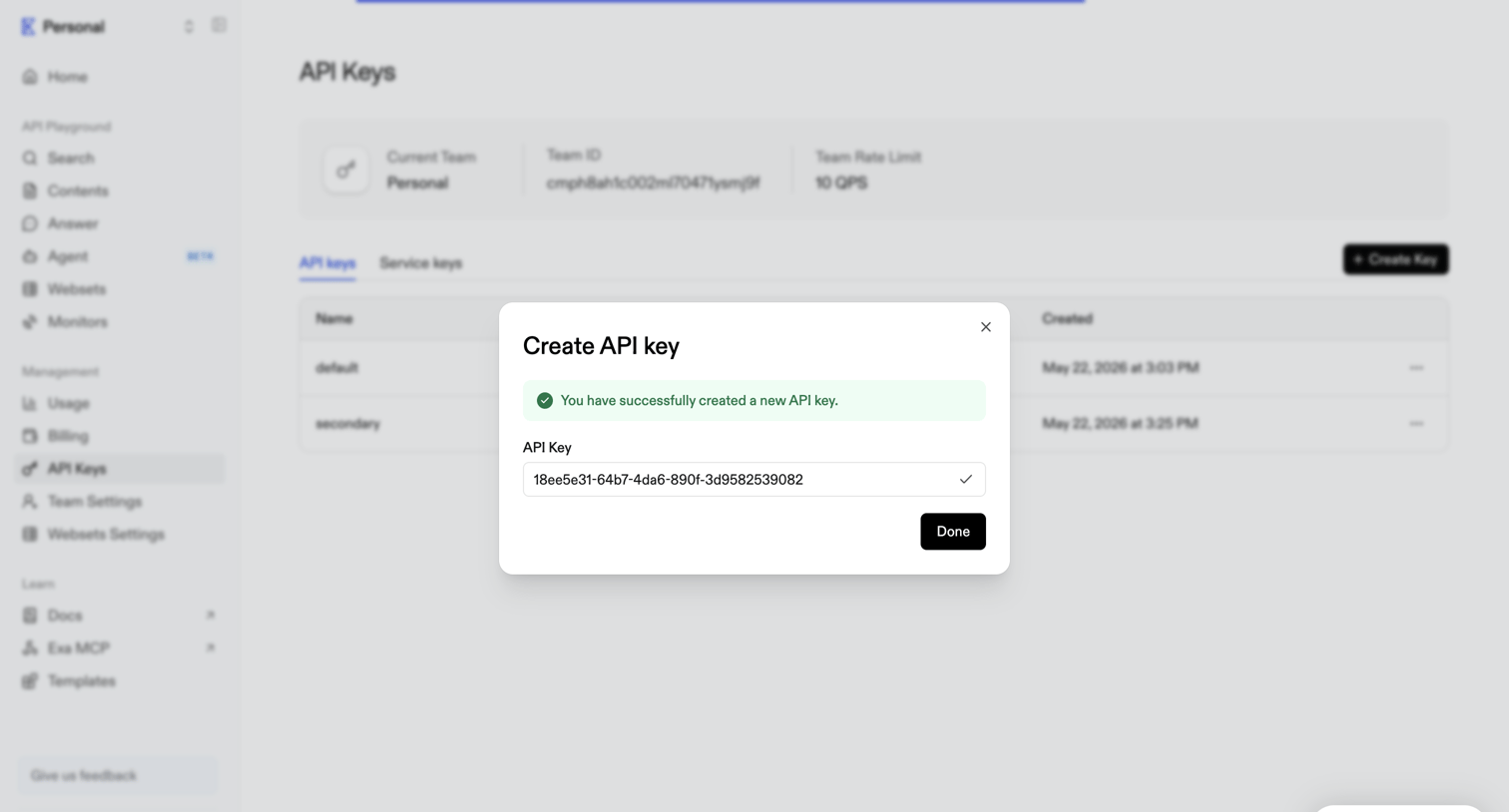
Task: Click the Usage chart icon
Action: pyautogui.click(x=30, y=404)
